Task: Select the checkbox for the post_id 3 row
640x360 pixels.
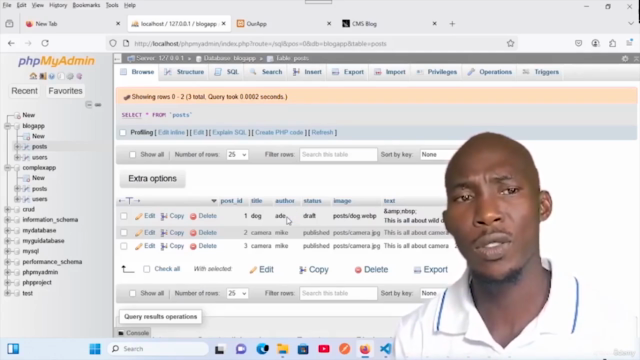Action: coord(124,247)
